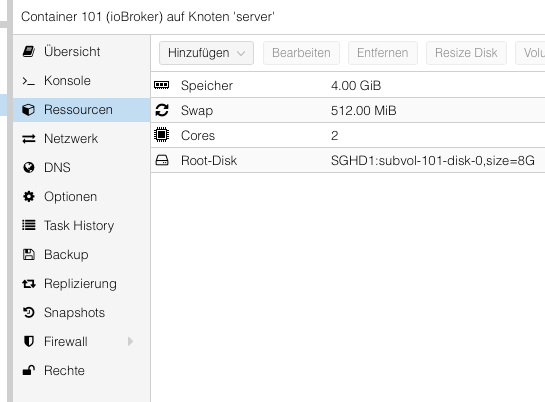
Task: Select the Cores row label
Action: [x=198, y=136]
